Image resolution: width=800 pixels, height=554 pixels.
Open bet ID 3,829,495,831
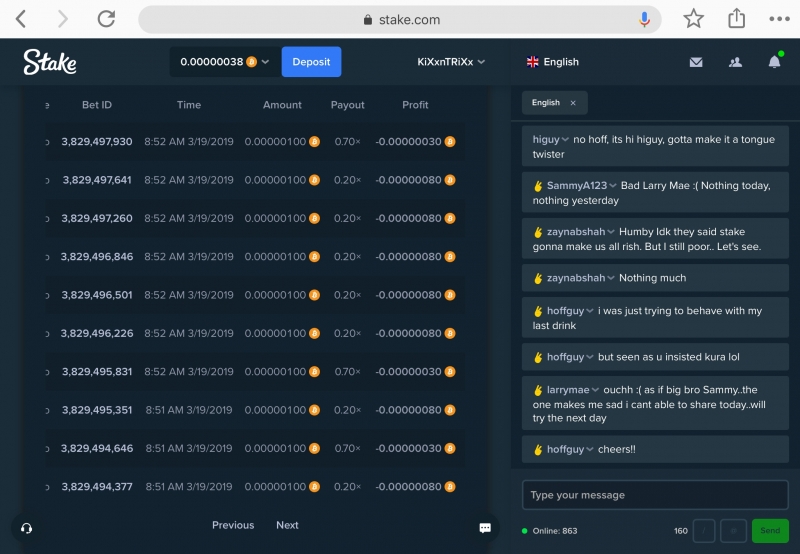tap(97, 371)
